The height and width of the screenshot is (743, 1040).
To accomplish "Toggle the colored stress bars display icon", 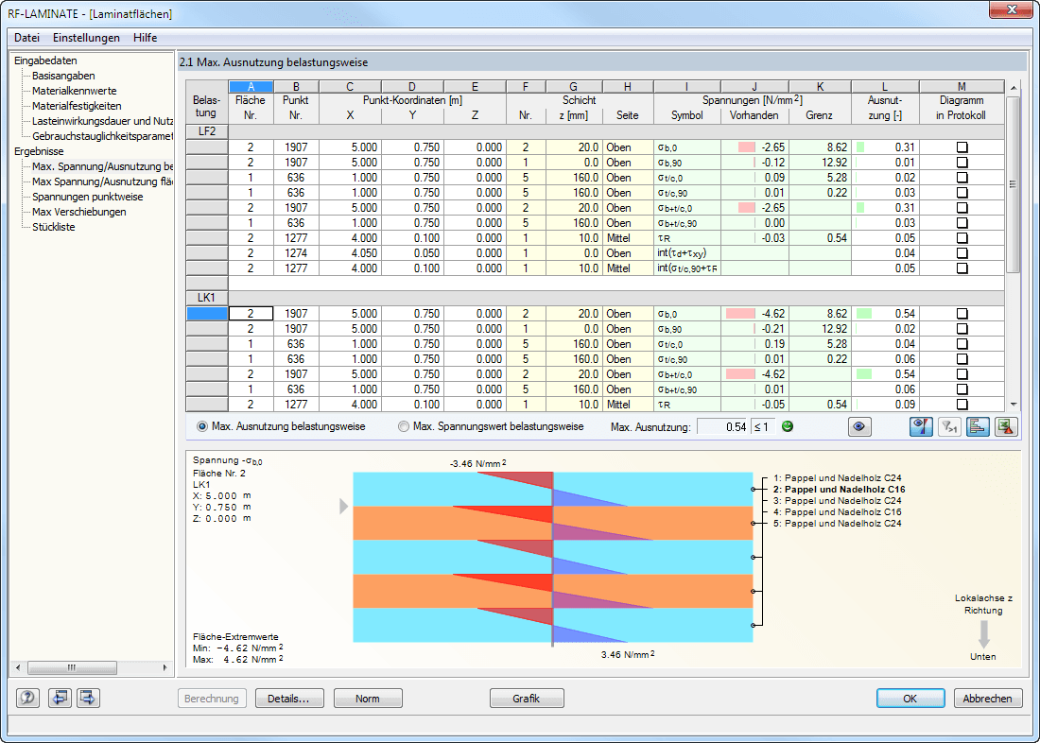I will click(x=921, y=427).
